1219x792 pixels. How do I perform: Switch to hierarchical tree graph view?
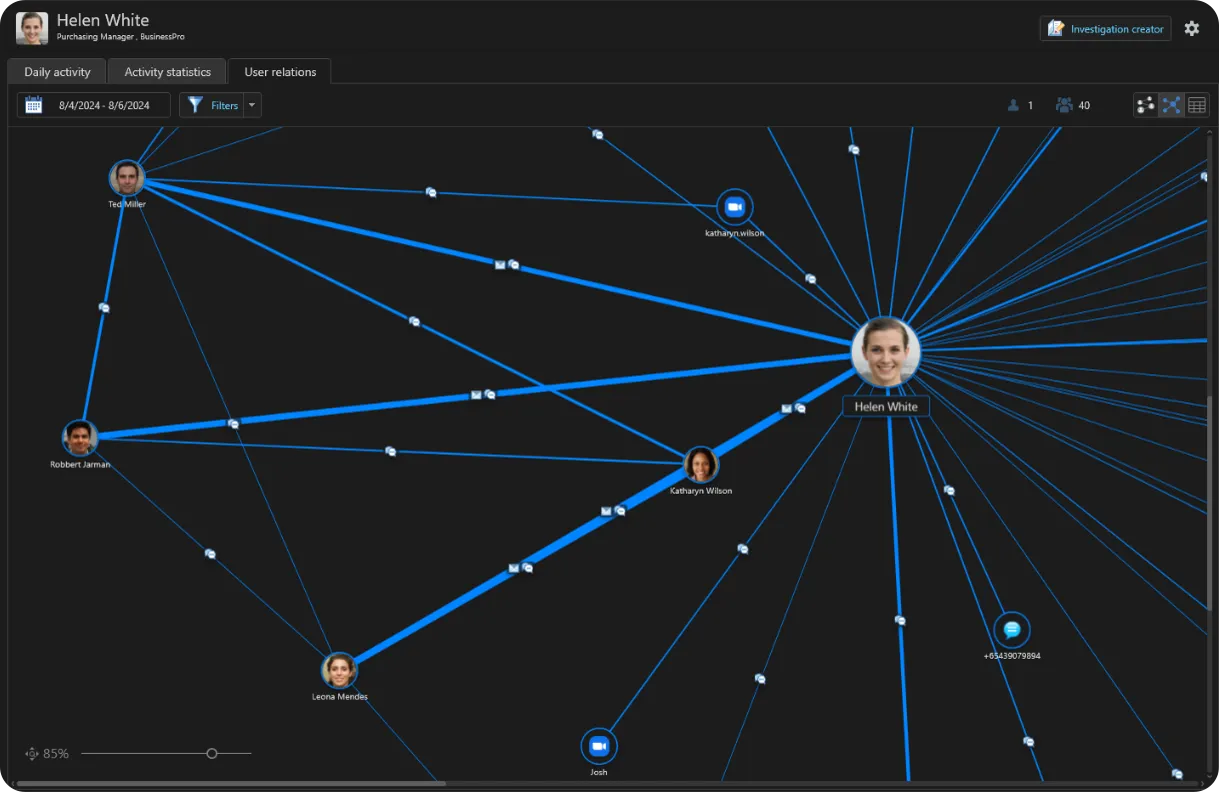1146,105
